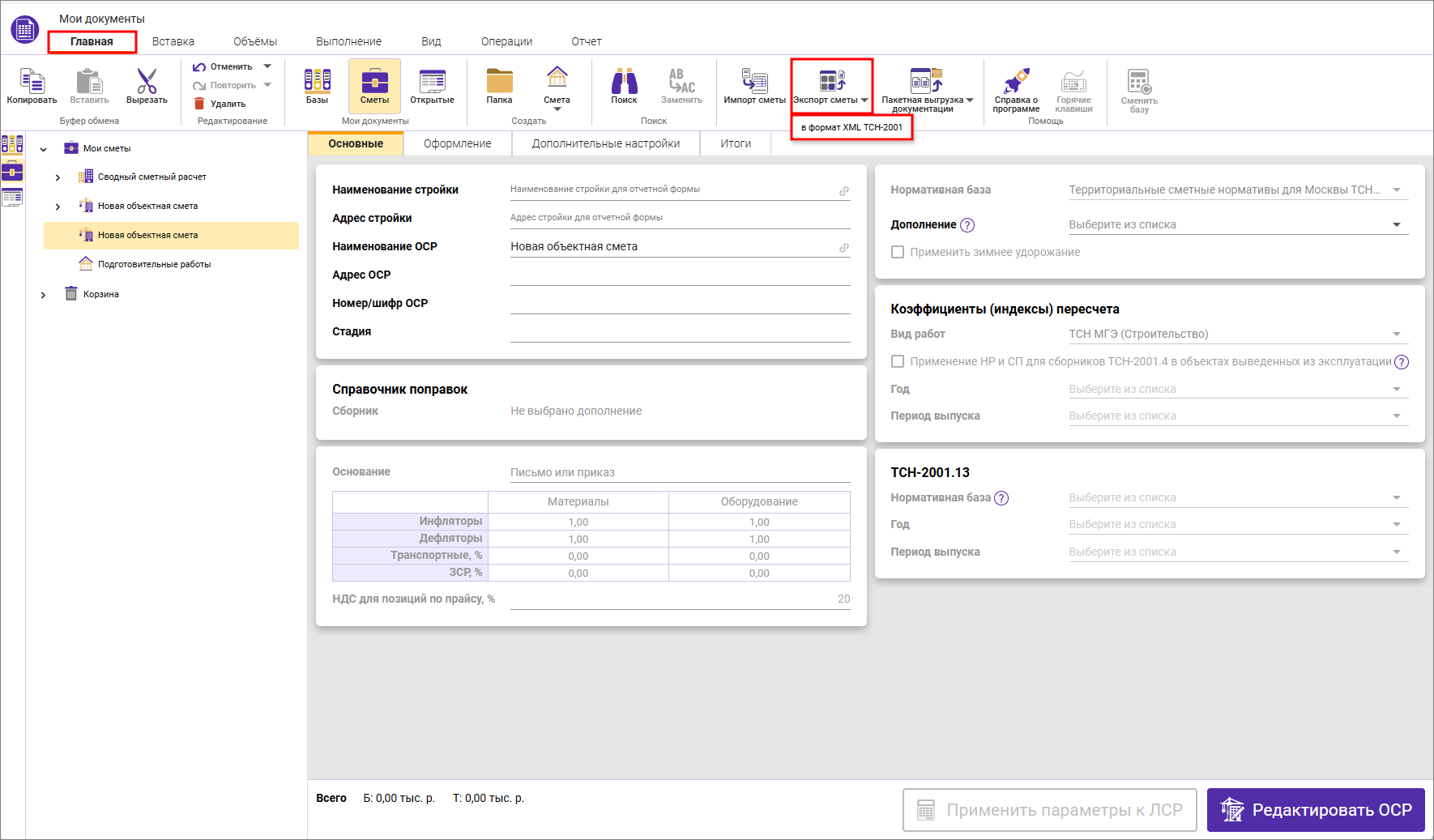The height and width of the screenshot is (840, 1434).
Task: Open the Вид работ dropdown
Action: tap(1397, 334)
